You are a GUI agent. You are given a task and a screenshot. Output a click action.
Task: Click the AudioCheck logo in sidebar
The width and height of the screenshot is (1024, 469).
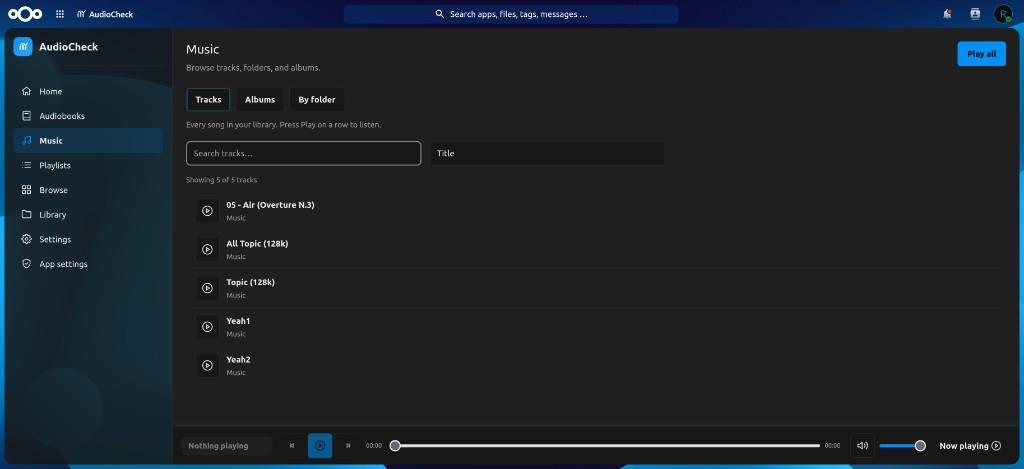[23, 46]
